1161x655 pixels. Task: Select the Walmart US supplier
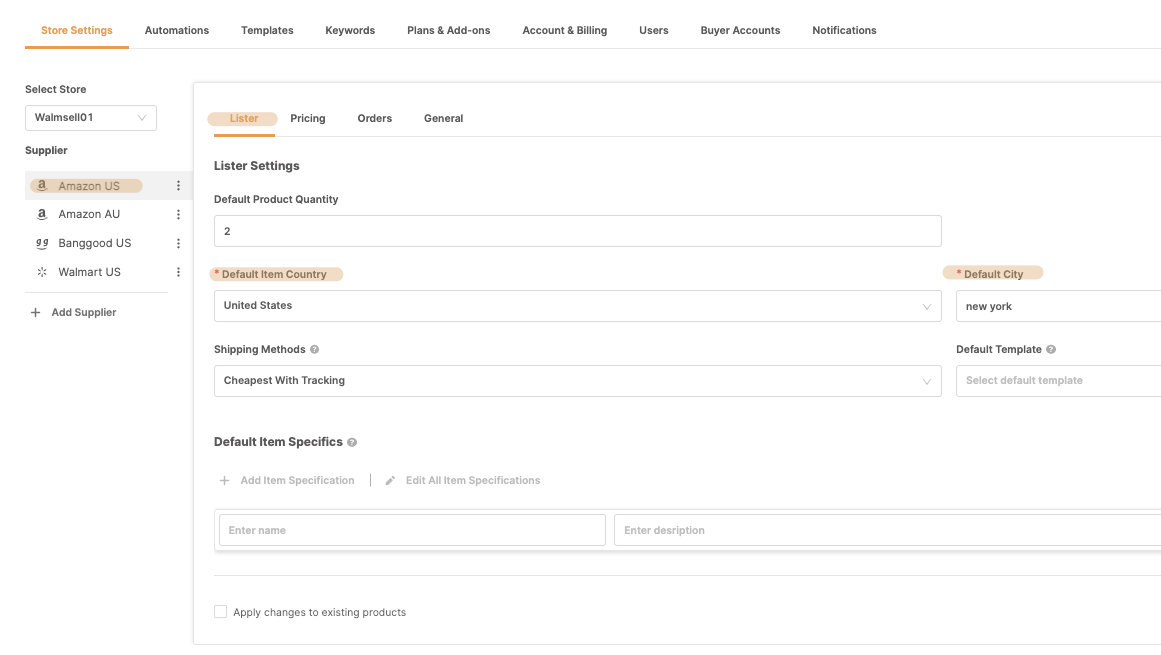pos(90,272)
